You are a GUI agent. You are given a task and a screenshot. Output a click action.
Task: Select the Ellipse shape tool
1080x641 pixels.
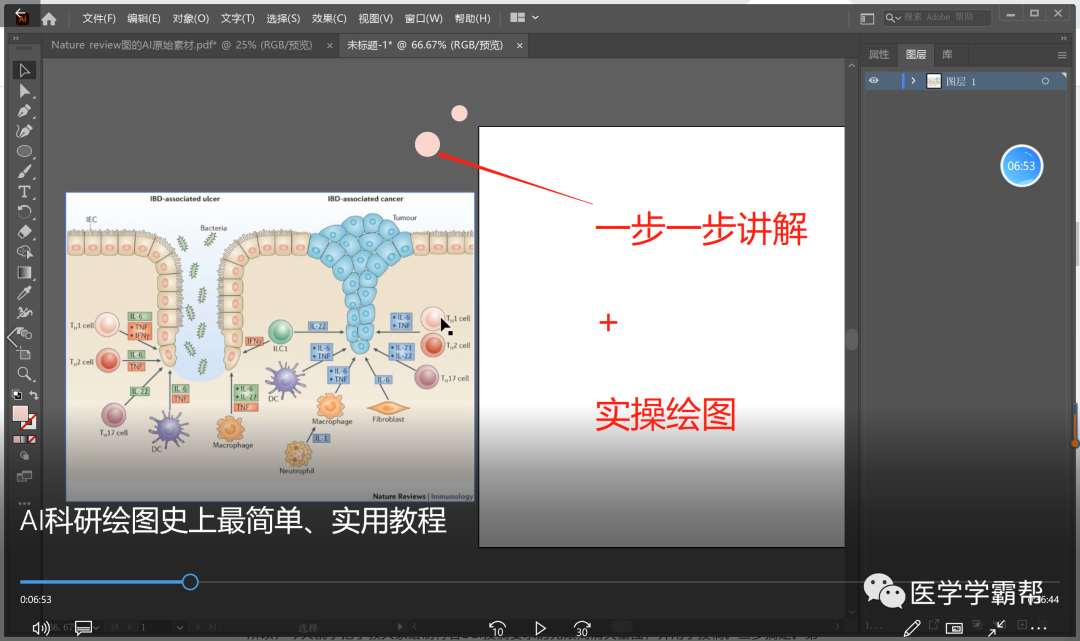[x=24, y=151]
